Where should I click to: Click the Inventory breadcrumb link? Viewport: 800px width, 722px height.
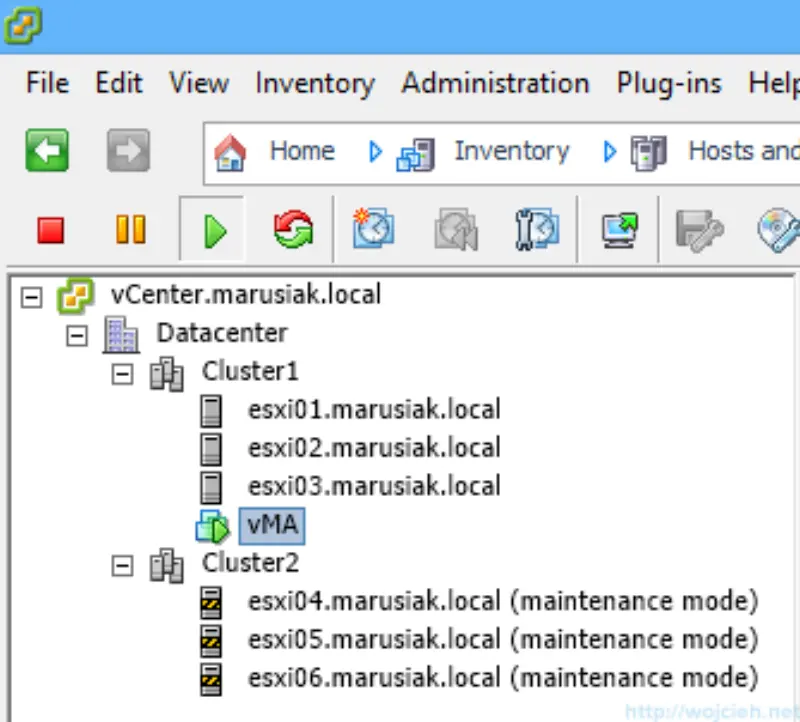513,151
